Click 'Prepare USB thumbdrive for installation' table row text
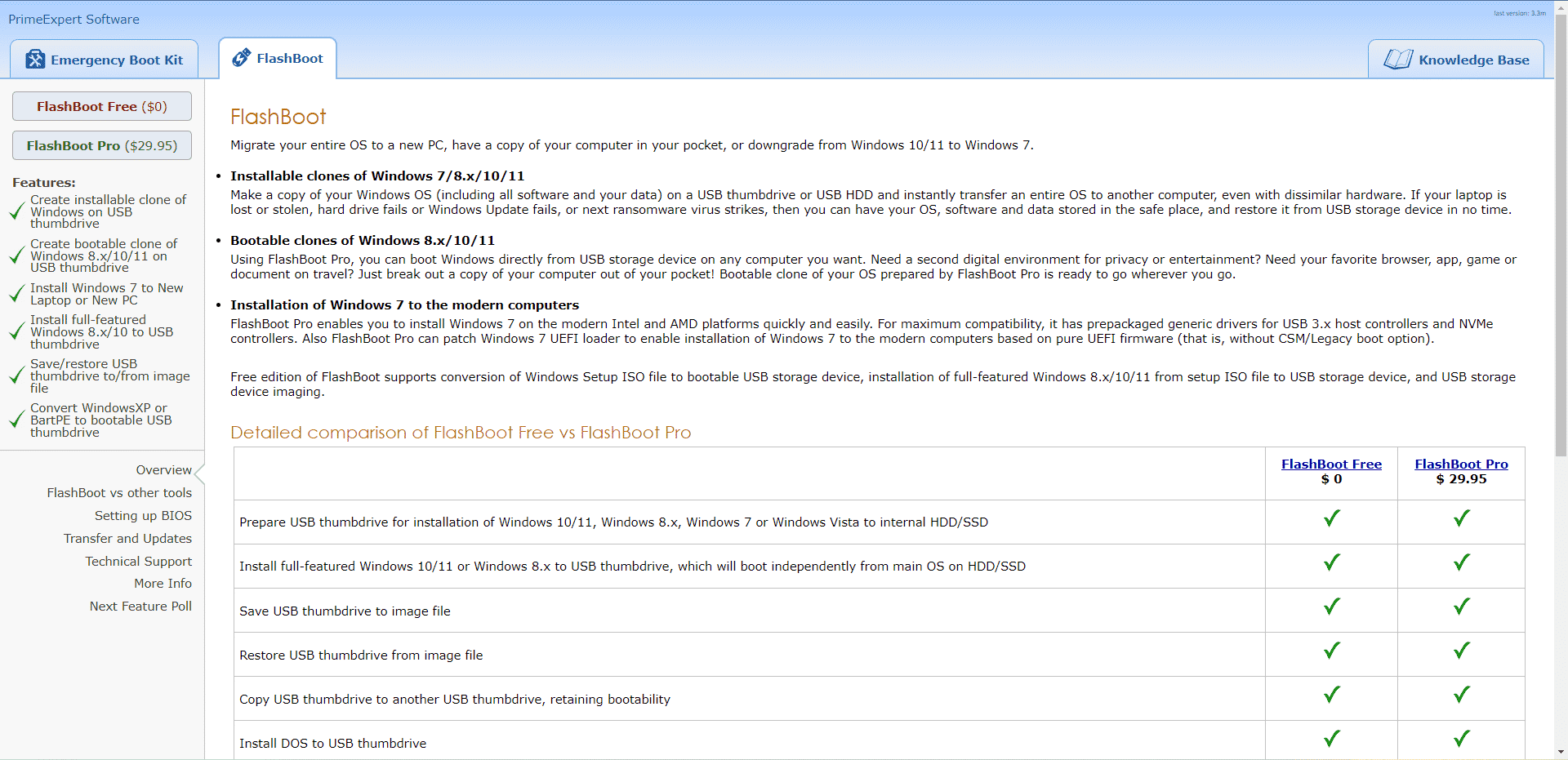Image resolution: width=1568 pixels, height=760 pixels. coord(613,522)
